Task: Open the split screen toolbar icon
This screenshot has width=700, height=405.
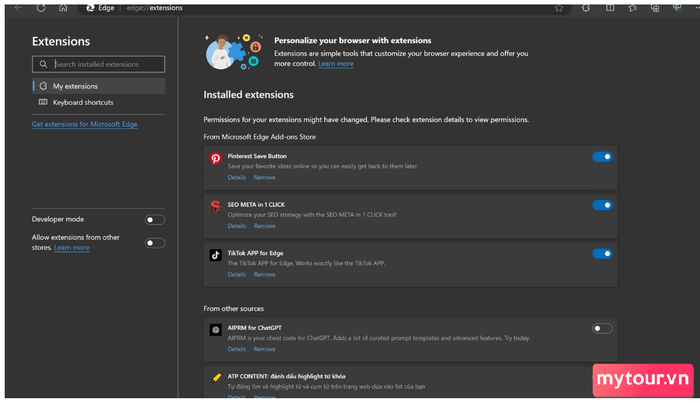Action: 610,8
